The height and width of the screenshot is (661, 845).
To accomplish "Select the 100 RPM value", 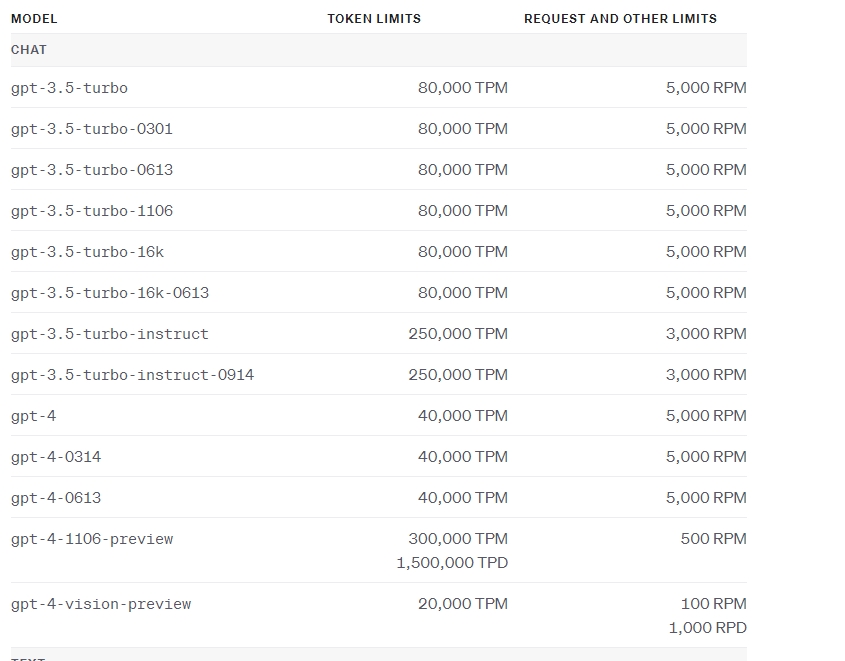I will click(714, 604).
